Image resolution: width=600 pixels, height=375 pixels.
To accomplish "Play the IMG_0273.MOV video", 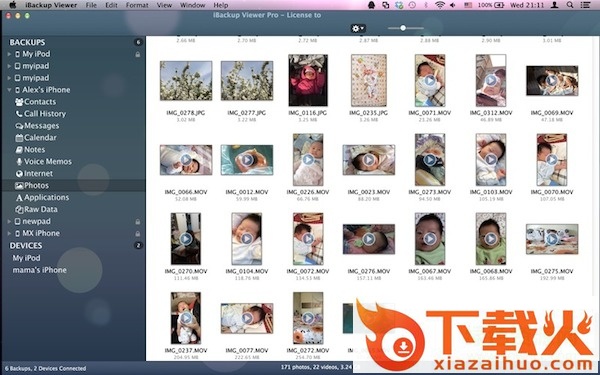I will (430, 160).
